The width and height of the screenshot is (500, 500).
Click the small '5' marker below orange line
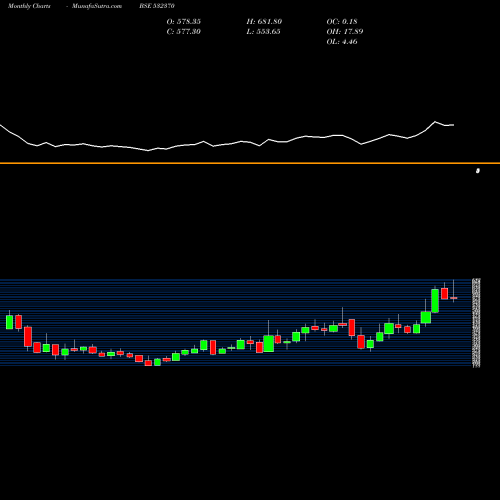coord(478,171)
